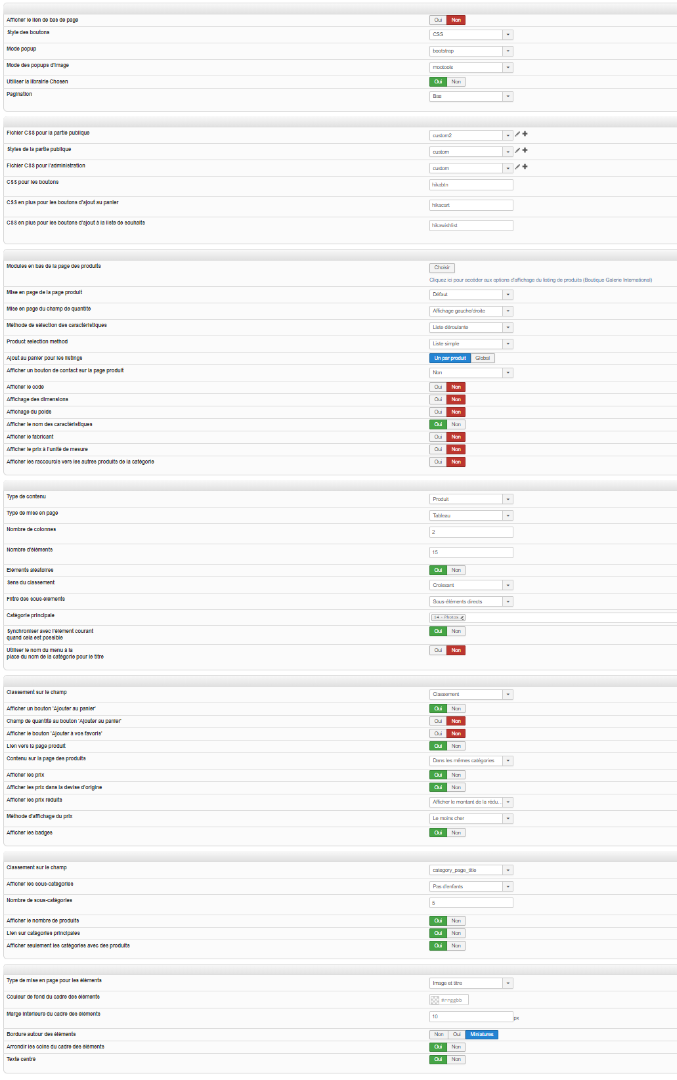Turn off Arrondir les coins du cadre
677x1080 pixels.
pyautogui.click(x=456, y=1047)
